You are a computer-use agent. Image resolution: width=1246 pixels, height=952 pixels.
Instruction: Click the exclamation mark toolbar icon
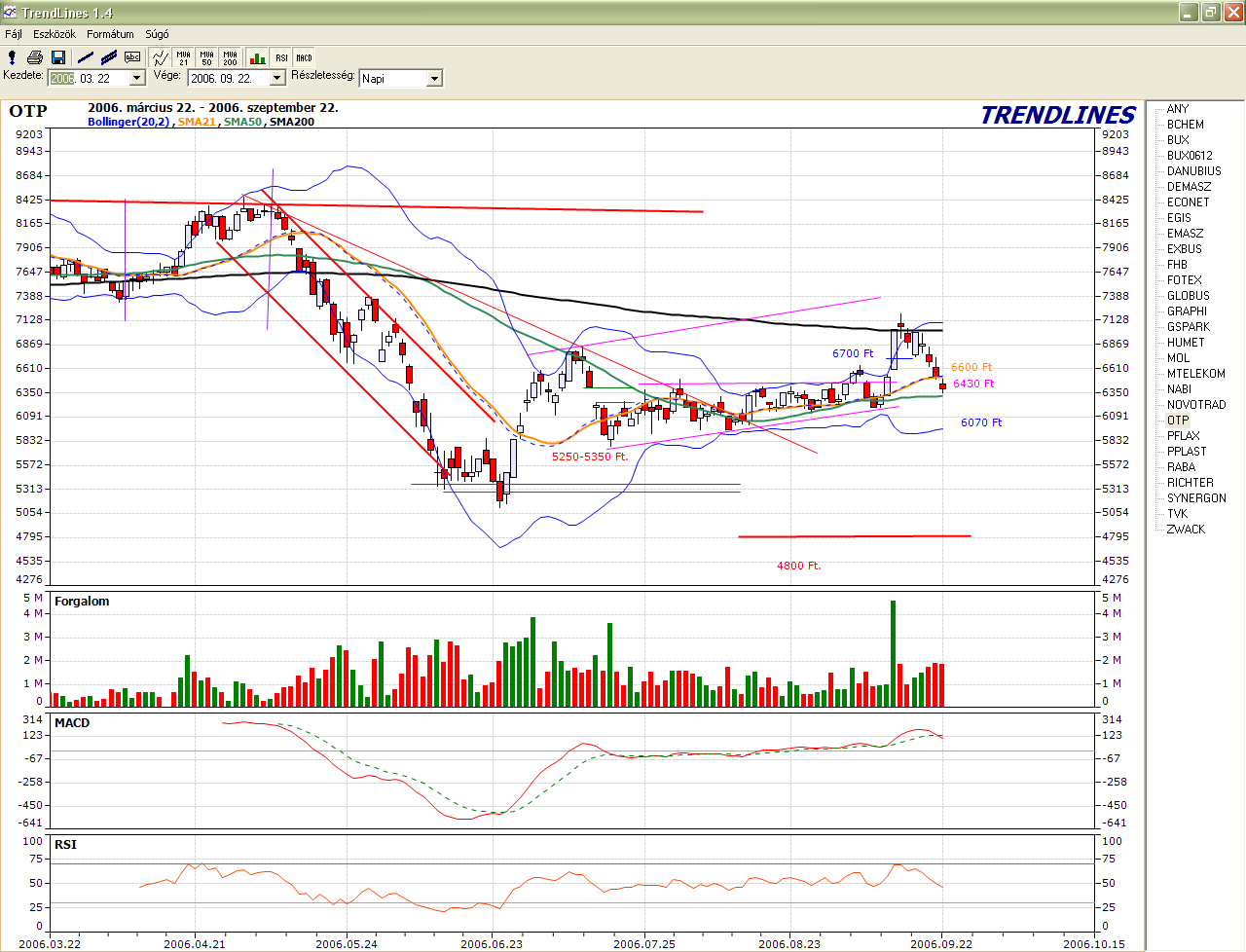coord(12,57)
